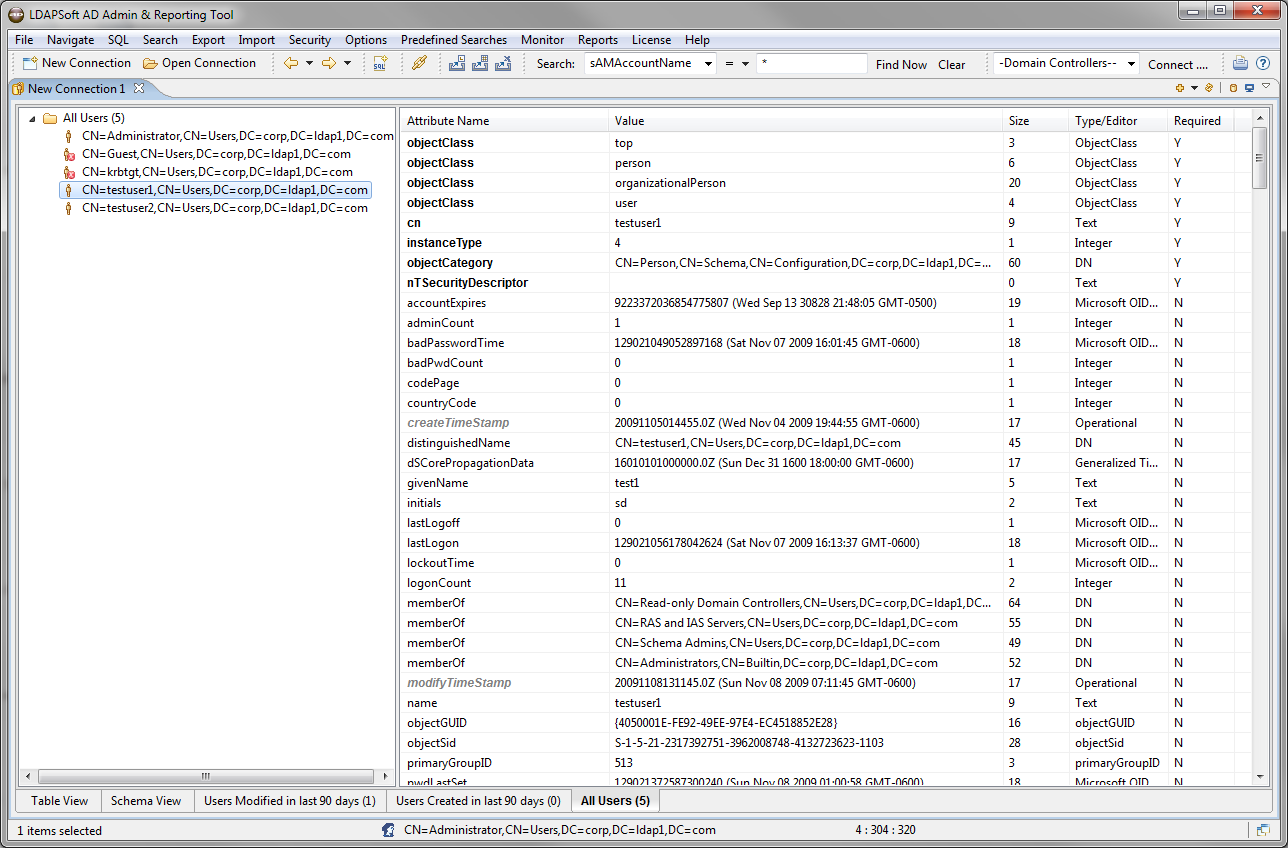
Task: Click the Clear search button
Action: tap(952, 64)
